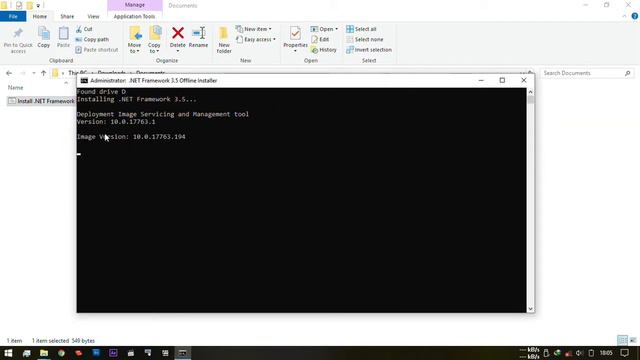This screenshot has width=640, height=360.
Task: Click the volume speaker tray icon
Action: [579, 353]
